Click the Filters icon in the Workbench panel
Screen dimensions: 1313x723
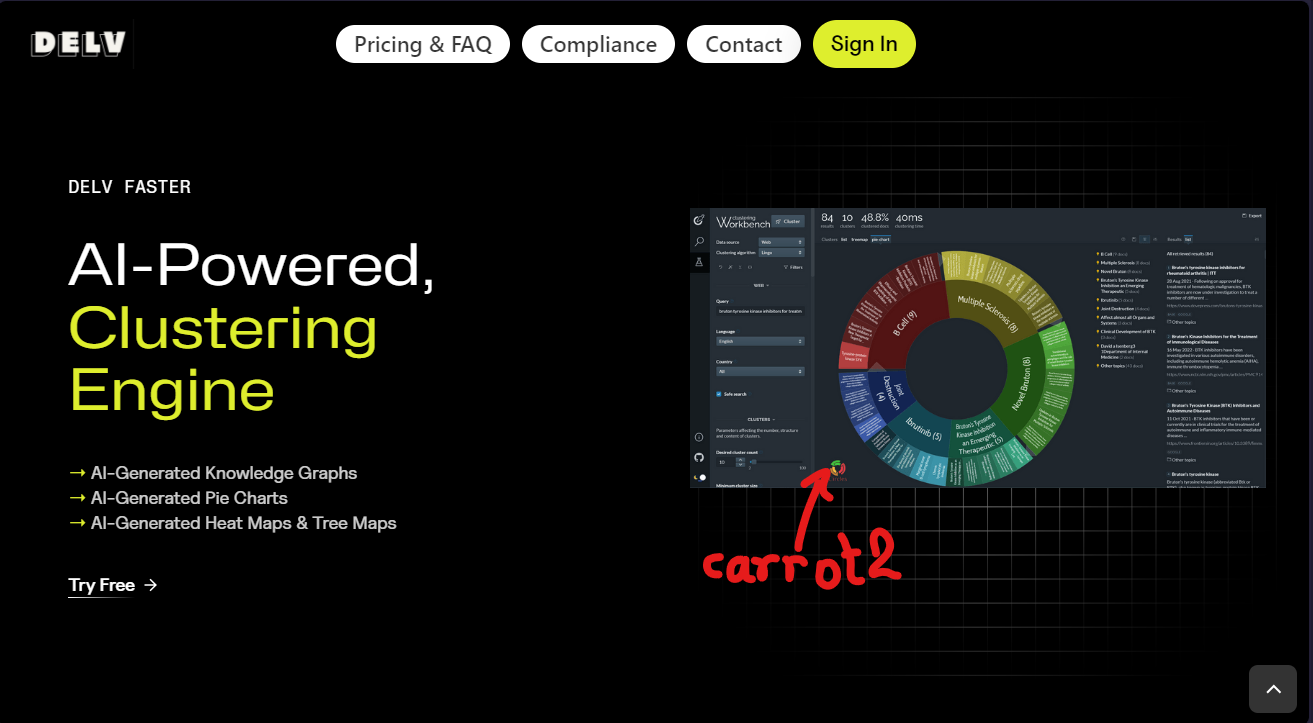pyautogui.click(x=793, y=267)
